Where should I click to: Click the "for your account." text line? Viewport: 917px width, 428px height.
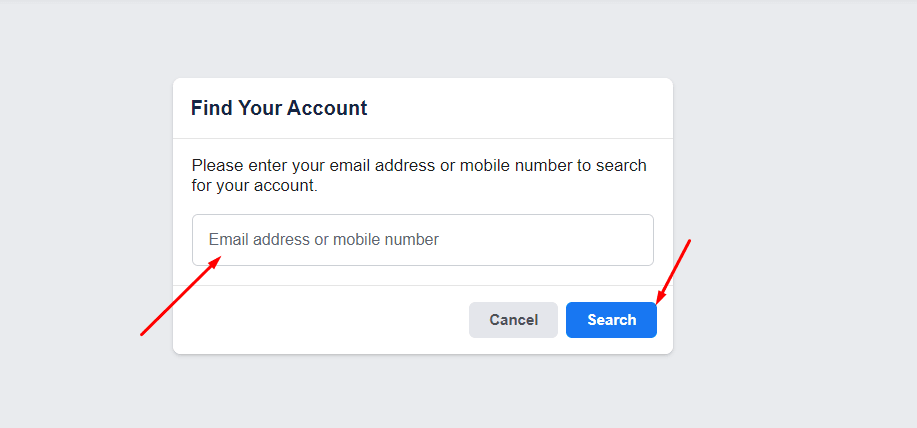click(254, 185)
